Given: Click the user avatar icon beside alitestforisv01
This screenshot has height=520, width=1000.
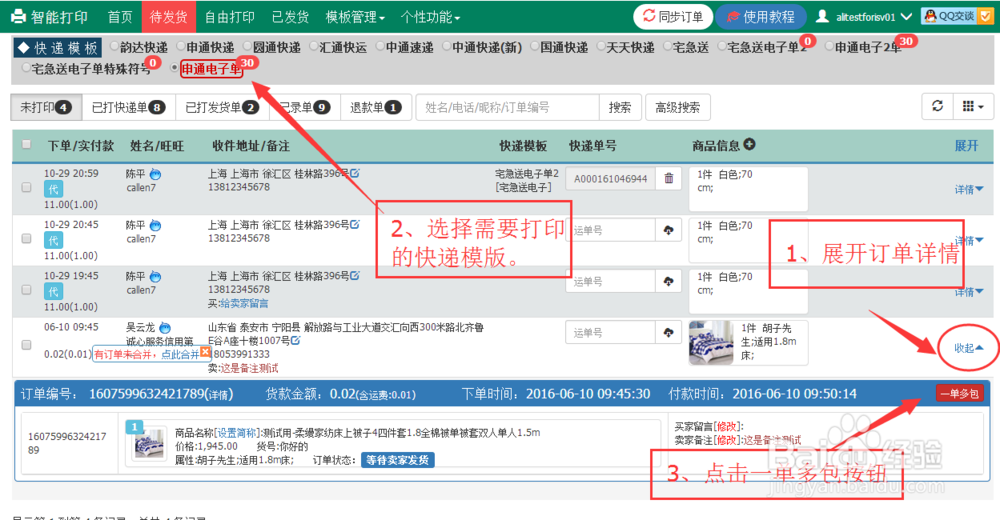Looking at the screenshot, I should pyautogui.click(x=822, y=16).
